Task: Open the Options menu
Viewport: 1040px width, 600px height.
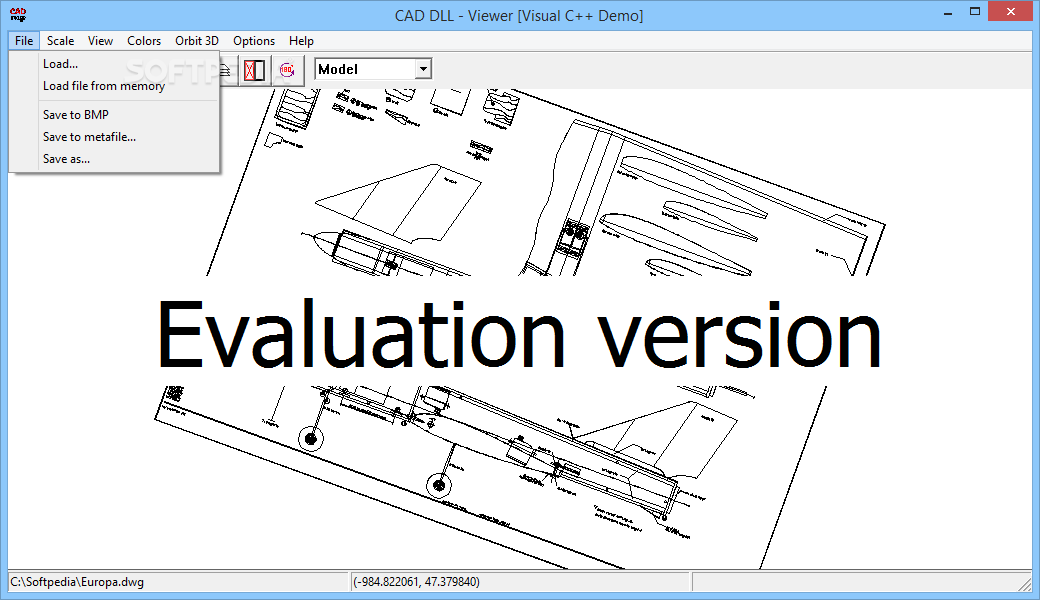Action: point(253,40)
